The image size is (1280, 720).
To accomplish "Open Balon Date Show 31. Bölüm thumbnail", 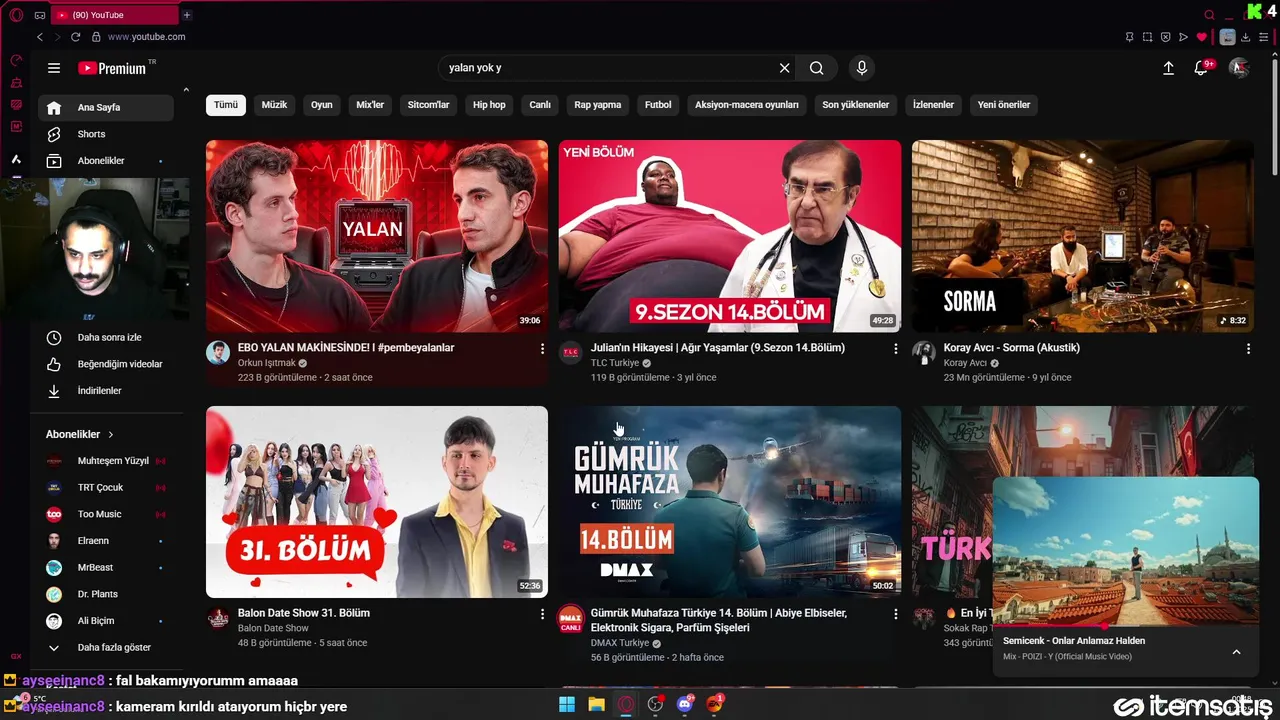I will (377, 502).
